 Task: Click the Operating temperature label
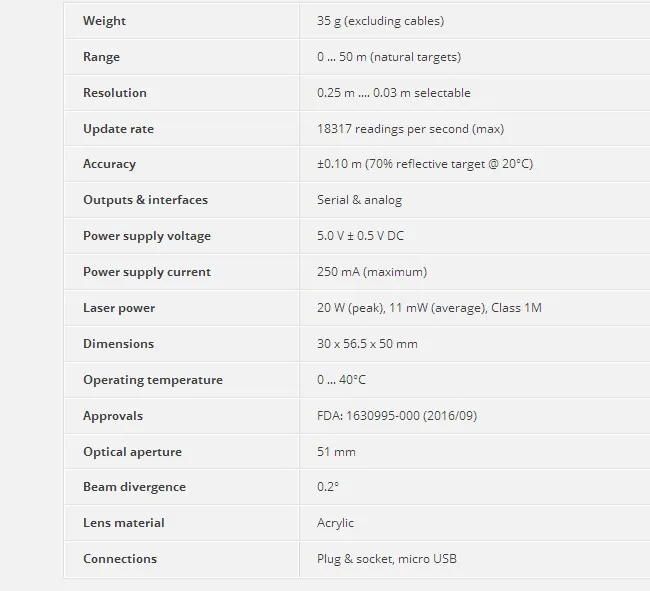pyautogui.click(x=152, y=380)
